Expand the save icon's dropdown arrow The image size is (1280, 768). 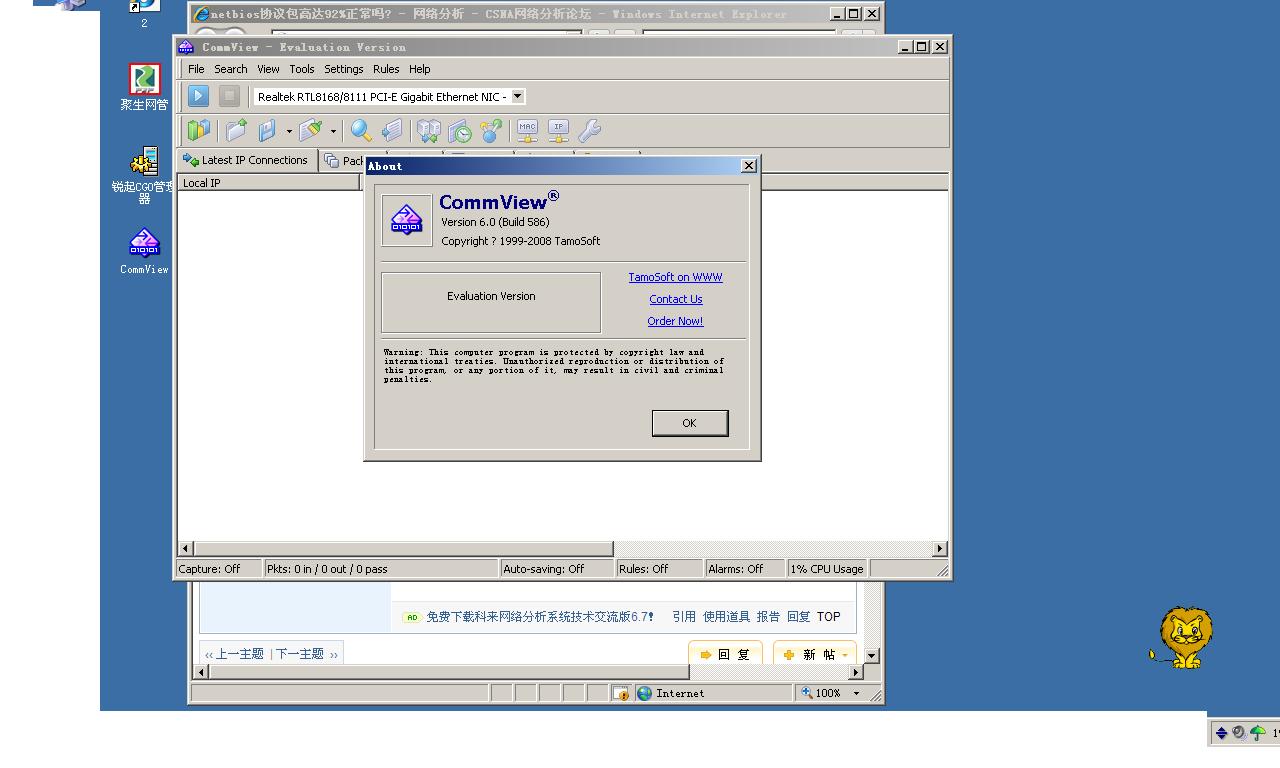pos(288,130)
